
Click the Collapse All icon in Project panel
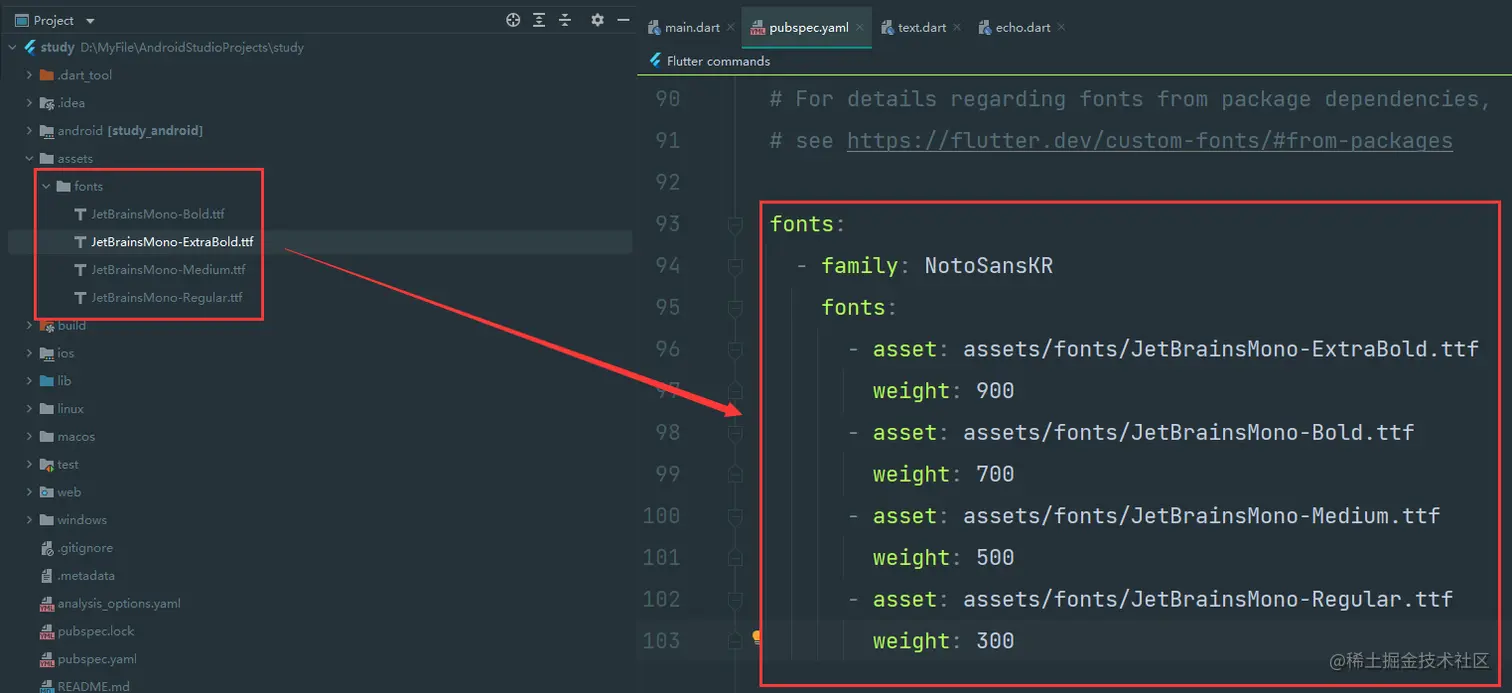[565, 20]
